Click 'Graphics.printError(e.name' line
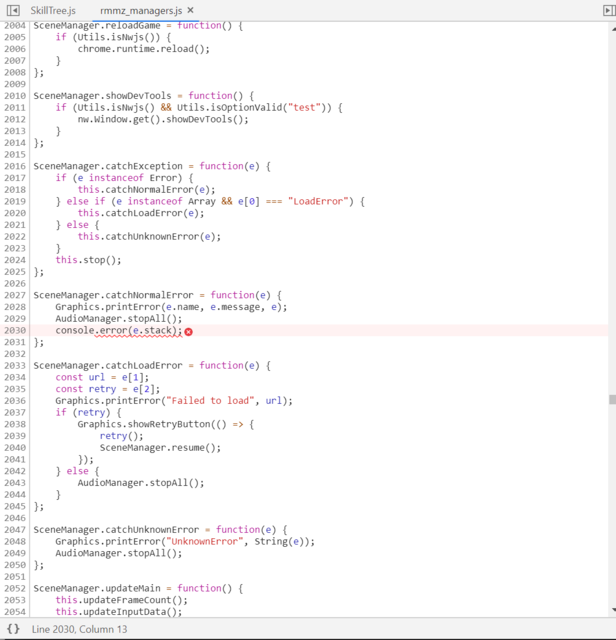 point(171,307)
